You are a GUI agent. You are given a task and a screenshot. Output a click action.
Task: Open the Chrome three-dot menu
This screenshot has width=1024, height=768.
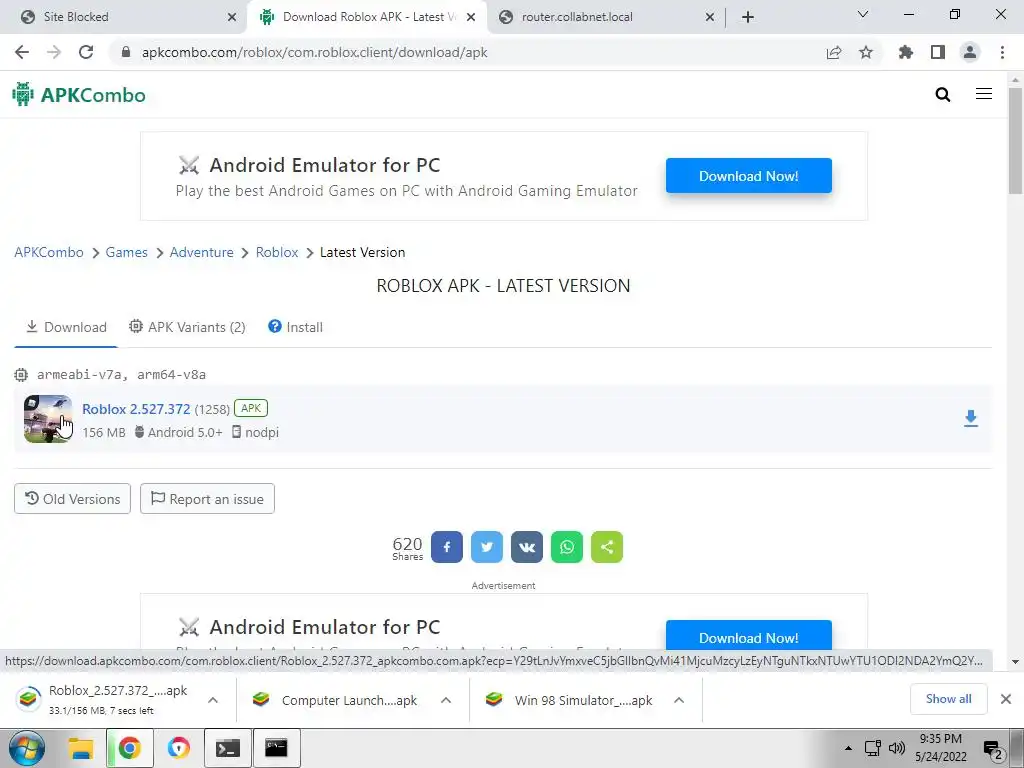click(x=1002, y=52)
